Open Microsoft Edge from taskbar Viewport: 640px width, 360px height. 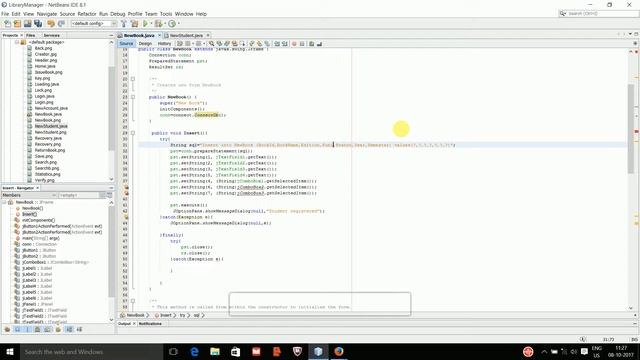[194, 351]
